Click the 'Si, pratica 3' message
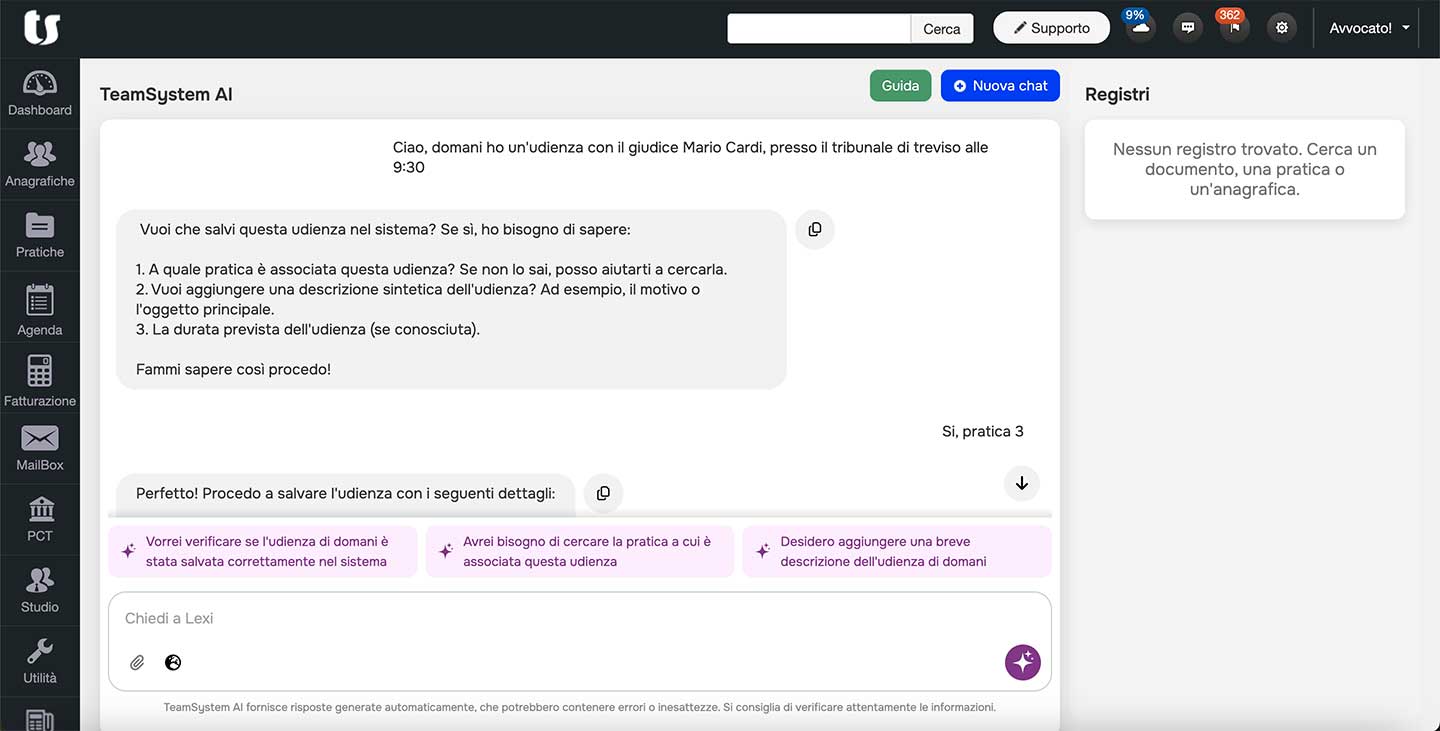The width and height of the screenshot is (1440, 731). coord(983,432)
